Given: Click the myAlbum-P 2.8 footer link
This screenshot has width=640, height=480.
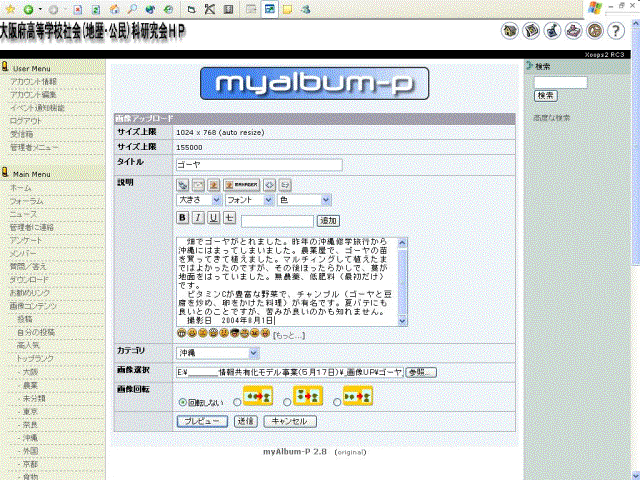Looking at the screenshot, I should pyautogui.click(x=295, y=451).
